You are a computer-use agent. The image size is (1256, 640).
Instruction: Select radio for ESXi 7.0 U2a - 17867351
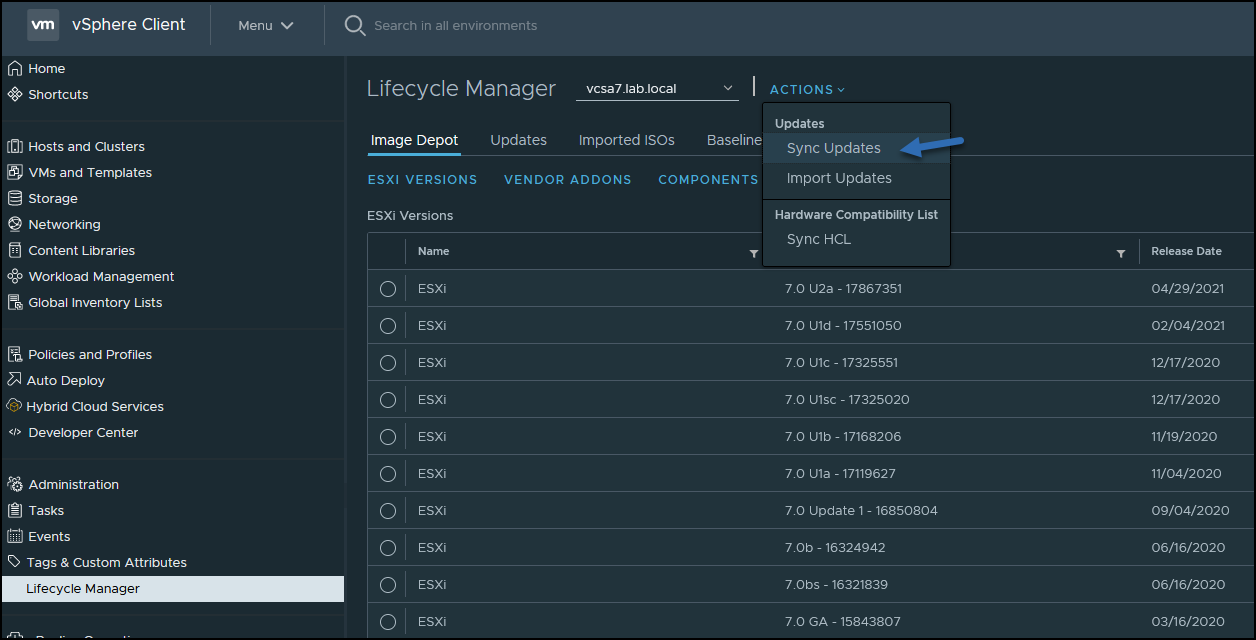pos(388,289)
